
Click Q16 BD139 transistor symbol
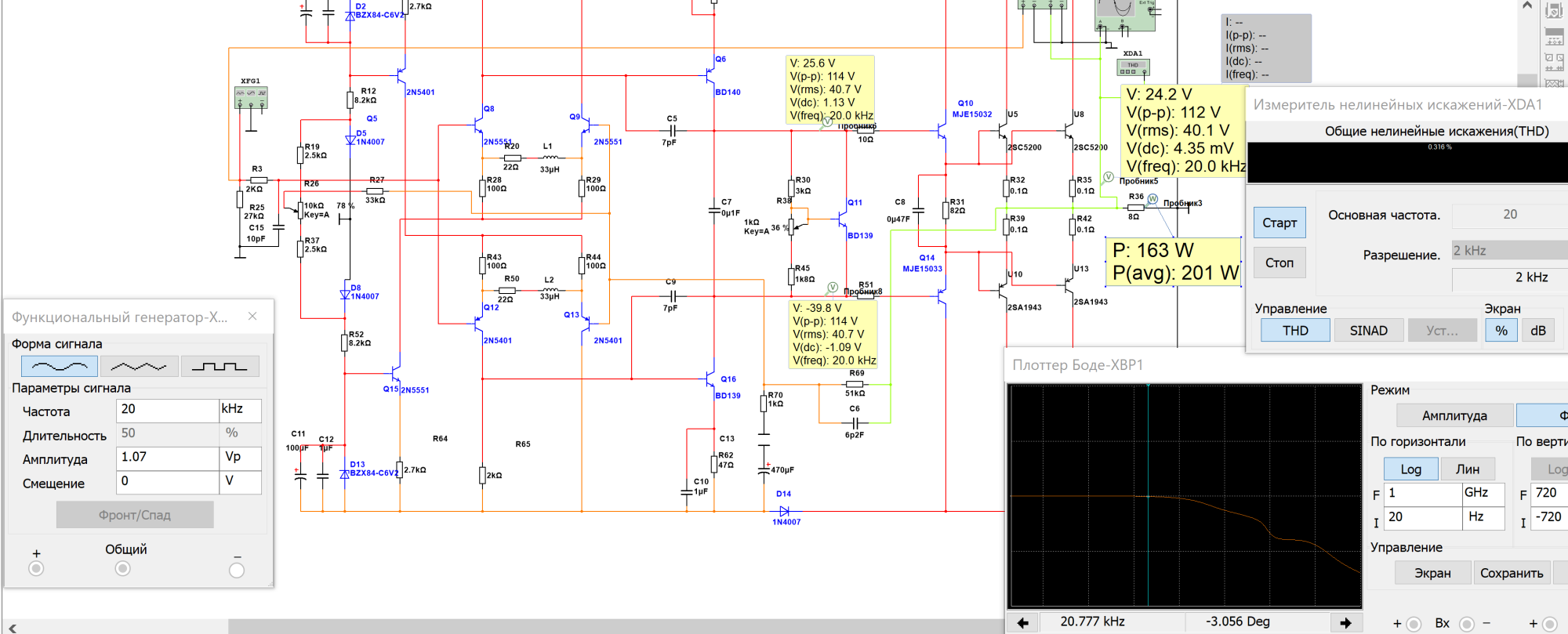pyautogui.click(x=711, y=379)
